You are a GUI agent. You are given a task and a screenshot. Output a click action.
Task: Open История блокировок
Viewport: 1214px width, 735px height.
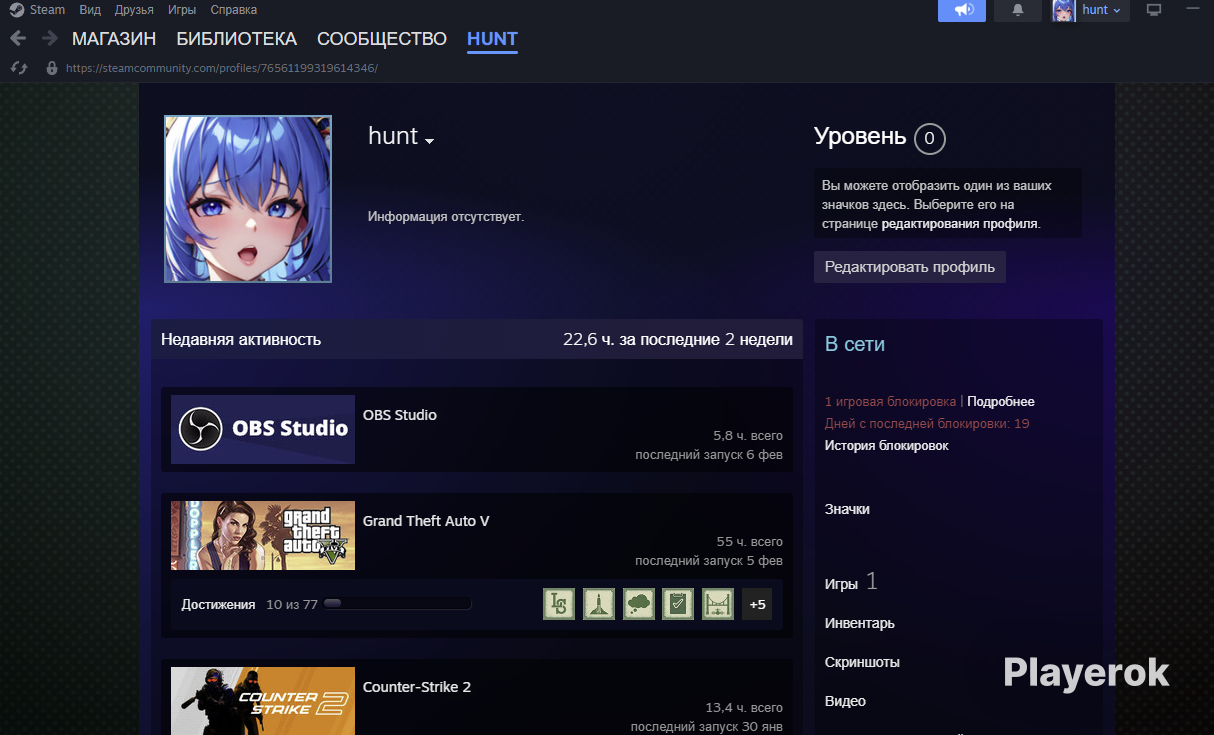[x=887, y=445]
